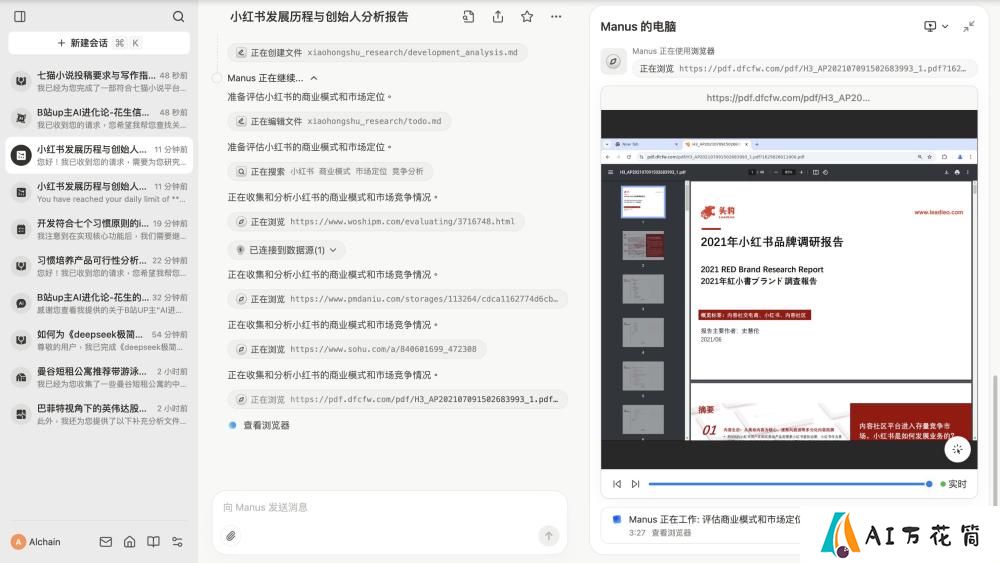Image resolution: width=1000 pixels, height=563 pixels.
Task: Open the mail envelope icon in sidebar footer
Action: click(x=106, y=542)
